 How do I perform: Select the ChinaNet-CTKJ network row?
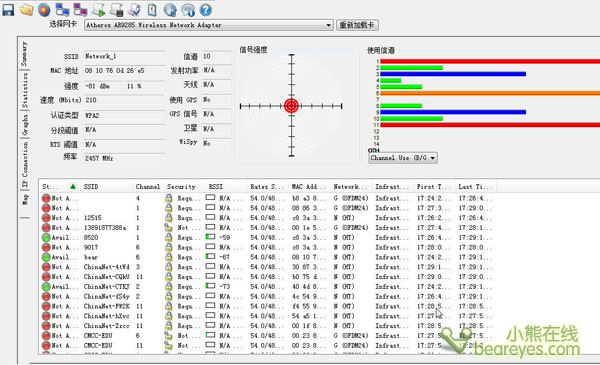click(x=268, y=287)
